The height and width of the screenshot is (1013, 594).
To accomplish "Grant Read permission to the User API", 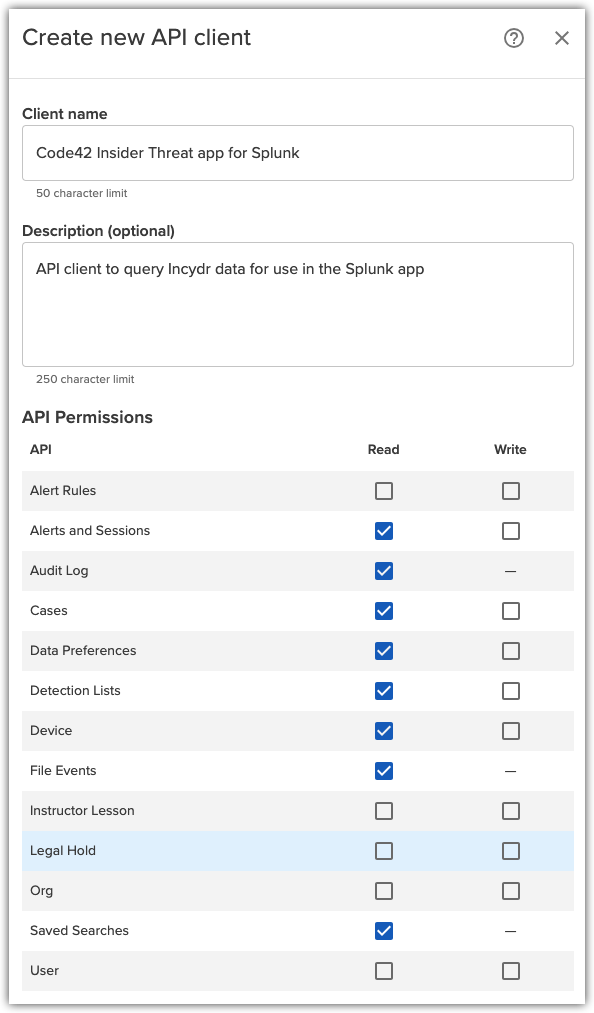I will [x=383, y=970].
